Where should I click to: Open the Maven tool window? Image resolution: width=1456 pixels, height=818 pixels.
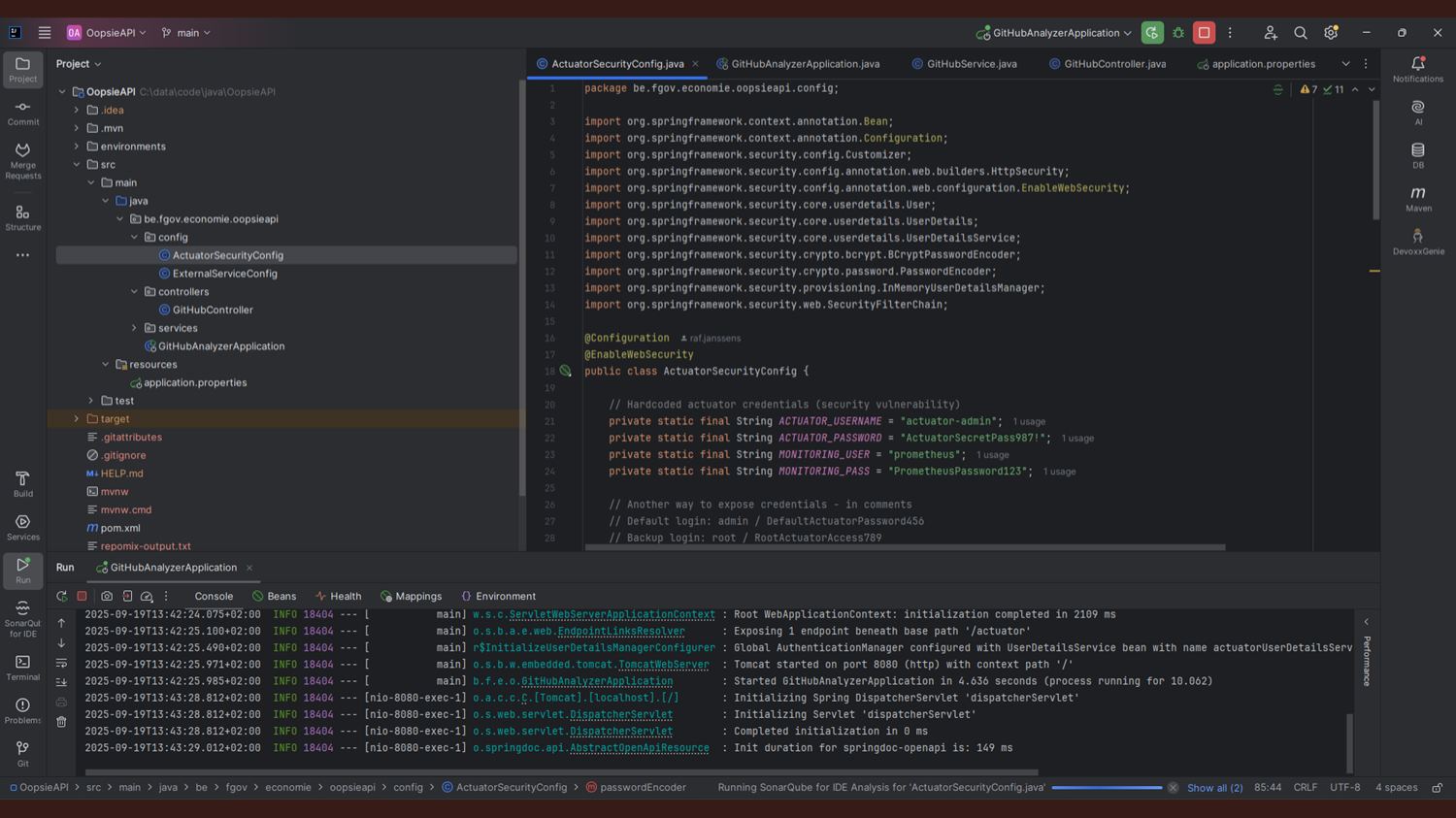click(x=1418, y=198)
